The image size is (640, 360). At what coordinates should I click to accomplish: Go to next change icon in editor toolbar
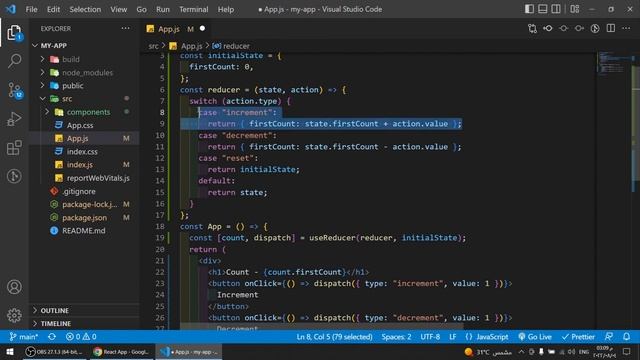click(579, 29)
